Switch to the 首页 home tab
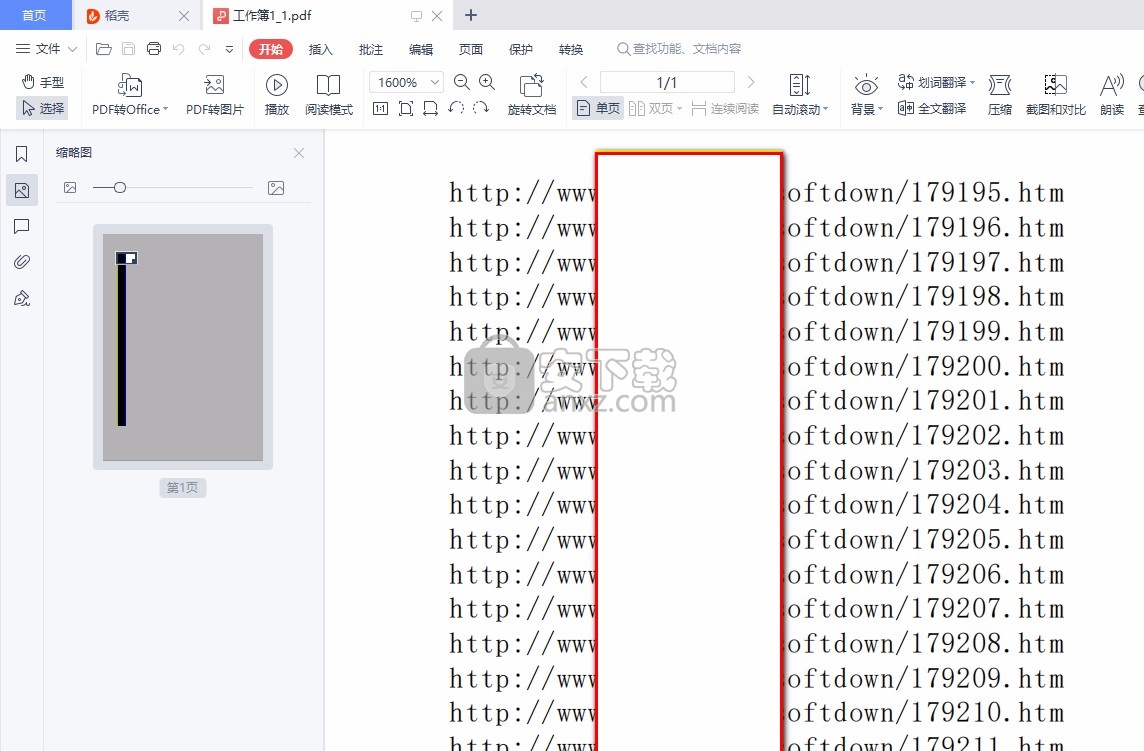This screenshot has width=1144, height=751. 34,15
